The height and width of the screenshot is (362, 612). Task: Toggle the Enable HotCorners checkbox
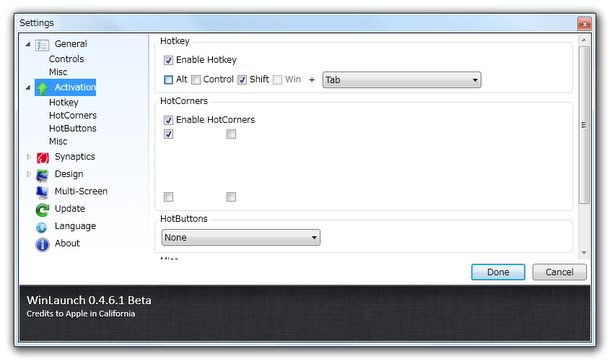pyautogui.click(x=168, y=120)
